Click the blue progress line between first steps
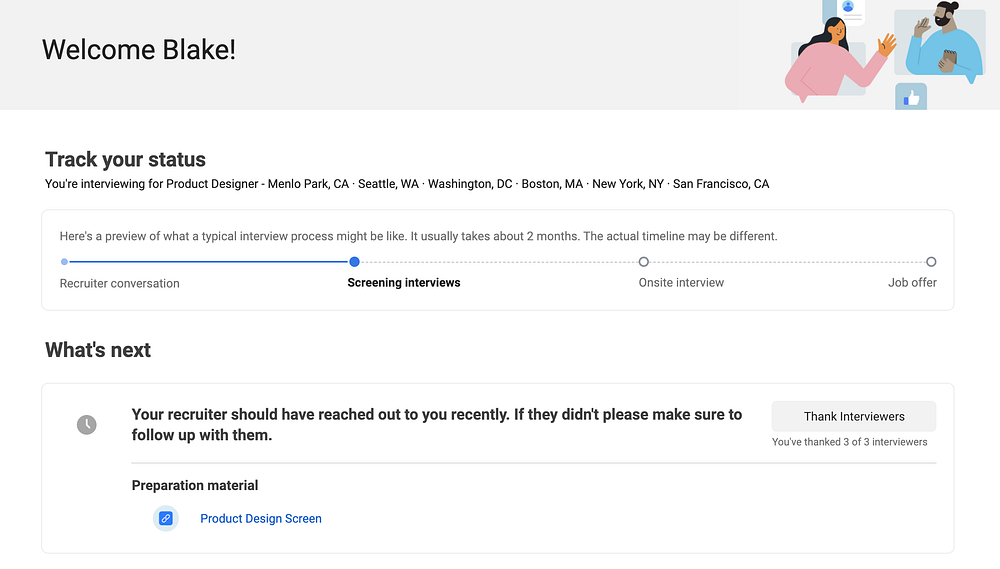Viewport: 1000px width, 569px height. coord(208,262)
